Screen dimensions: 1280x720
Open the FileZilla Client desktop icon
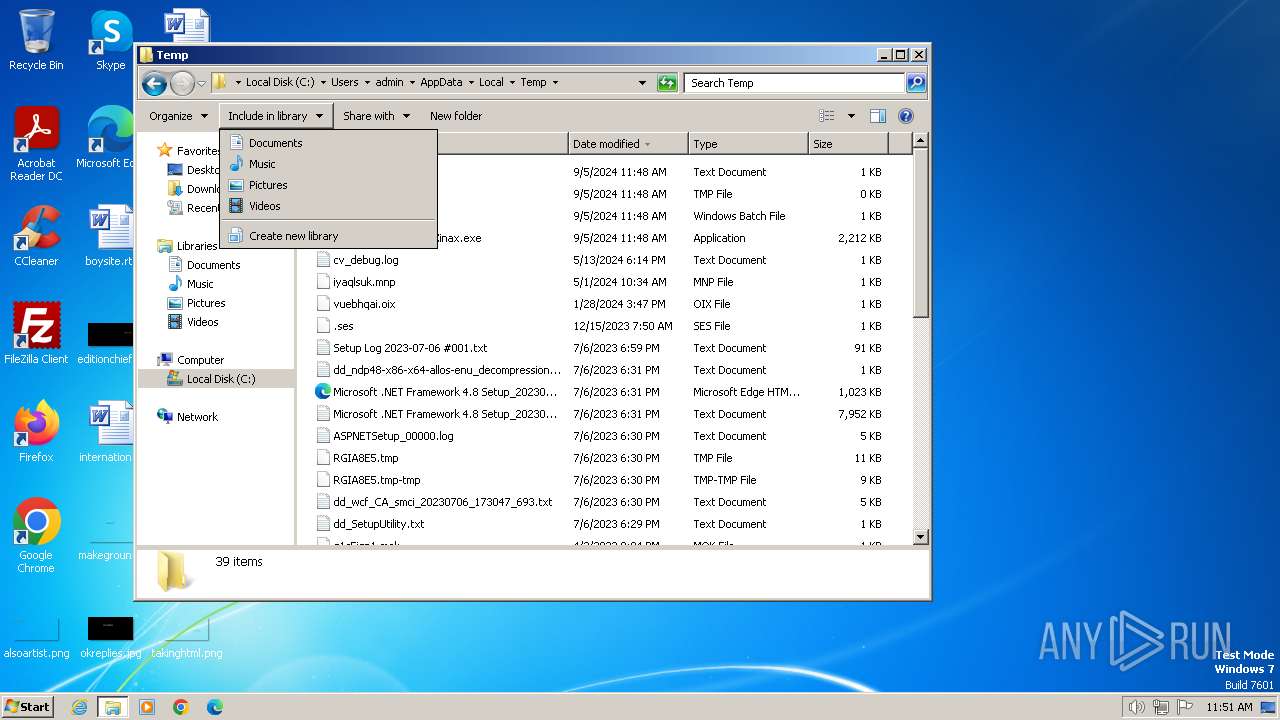click(x=36, y=334)
